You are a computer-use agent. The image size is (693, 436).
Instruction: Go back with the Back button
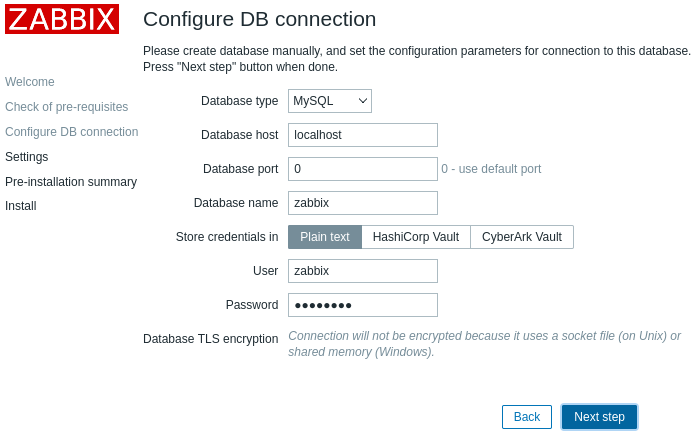tap(527, 417)
